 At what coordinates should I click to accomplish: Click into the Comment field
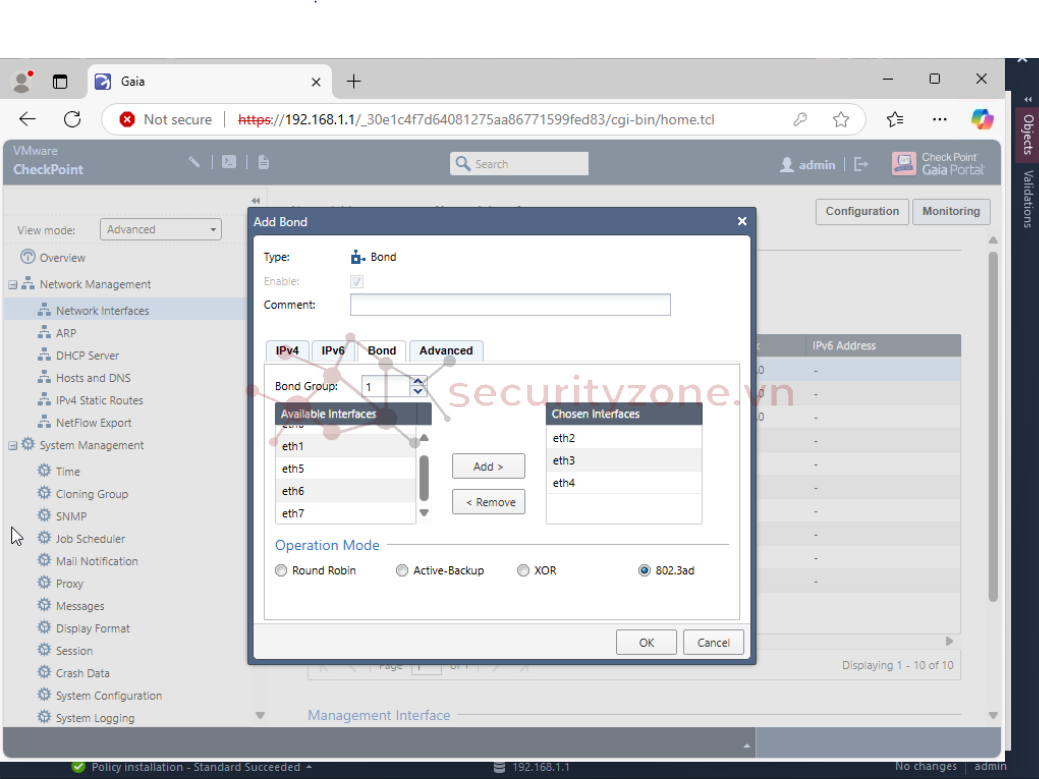coord(510,305)
